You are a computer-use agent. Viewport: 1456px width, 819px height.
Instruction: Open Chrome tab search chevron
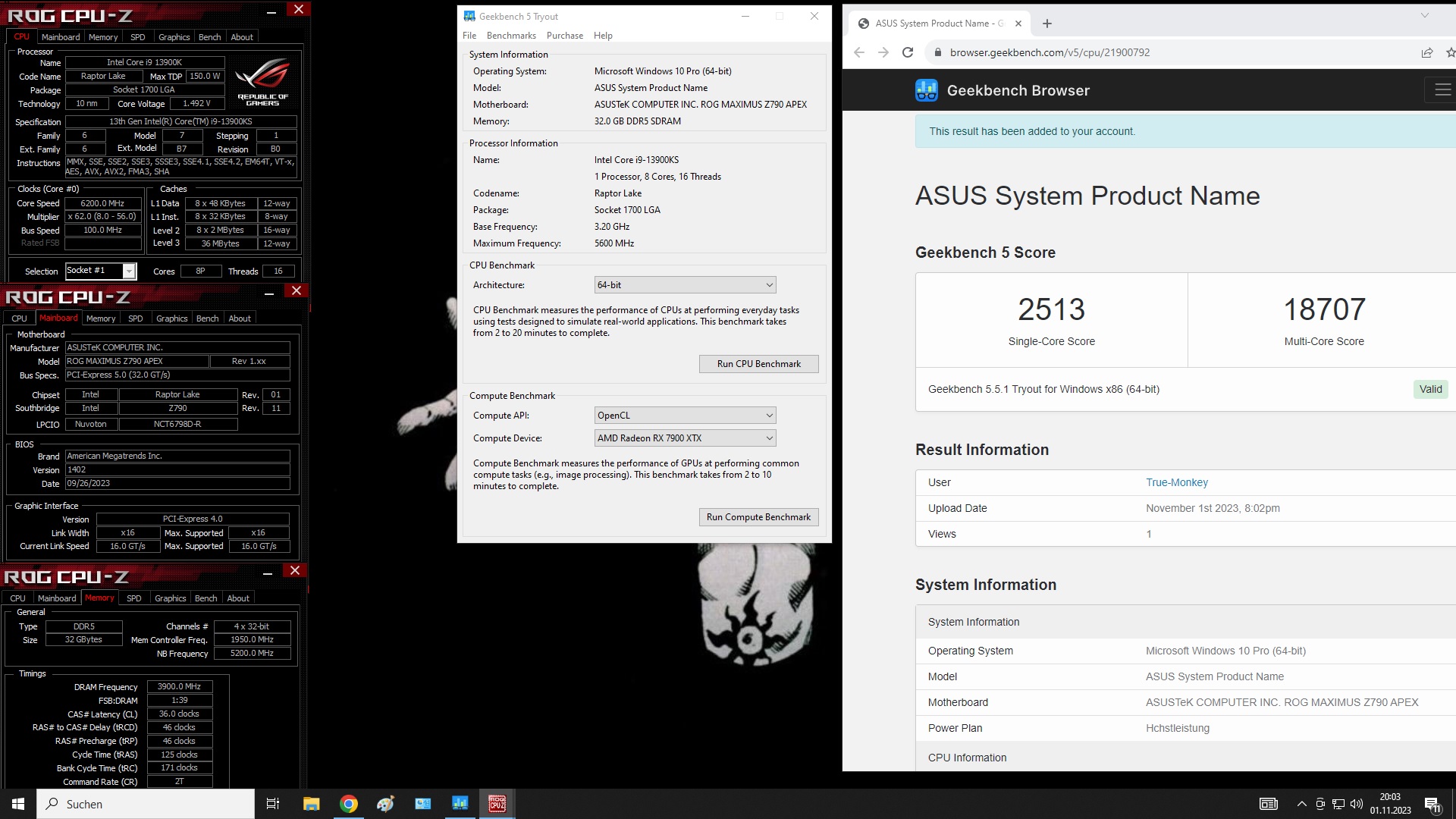pos(1425,15)
